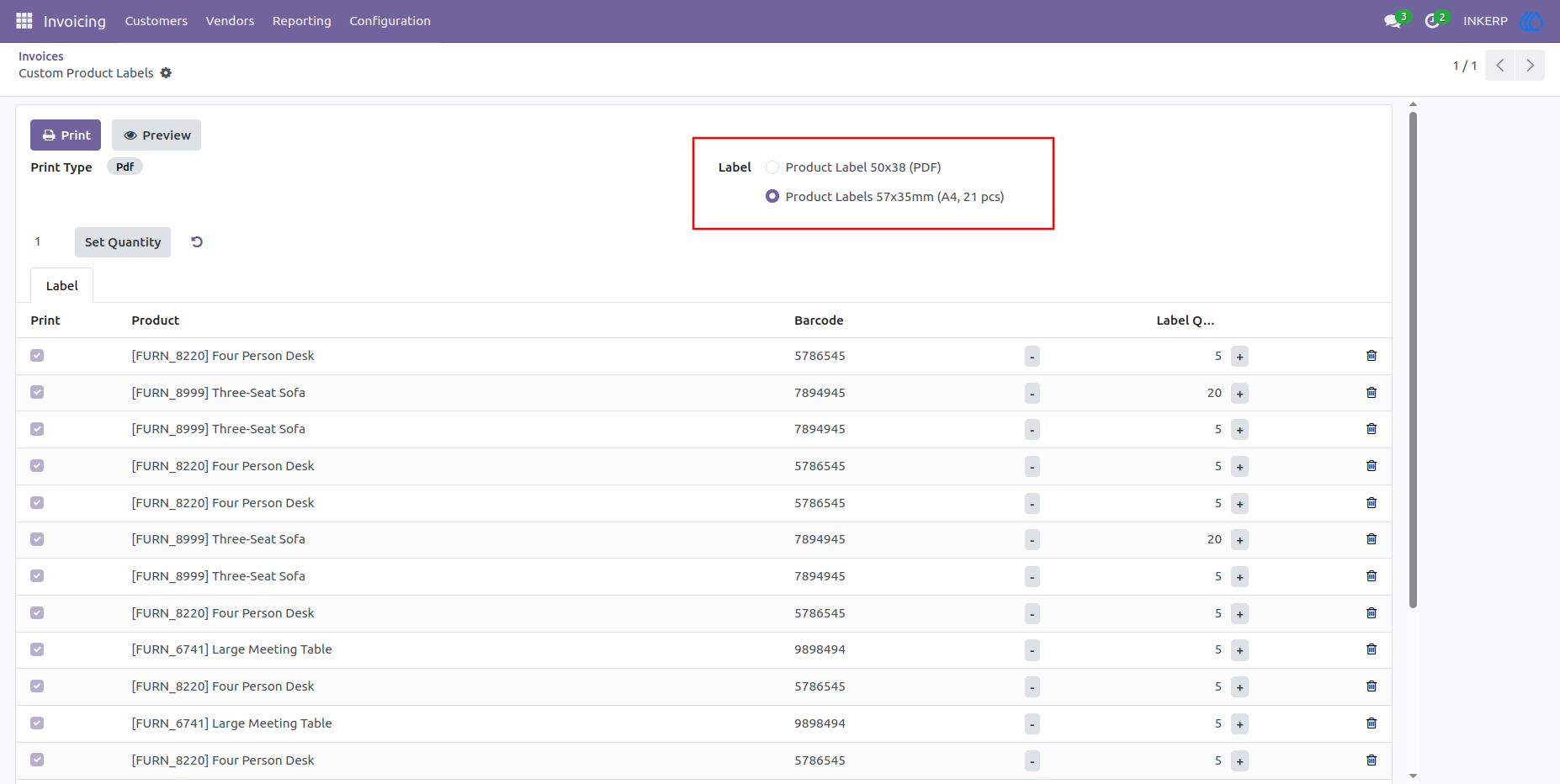
Task: Uncheck print box for first Four Person Desk
Action: click(x=37, y=356)
